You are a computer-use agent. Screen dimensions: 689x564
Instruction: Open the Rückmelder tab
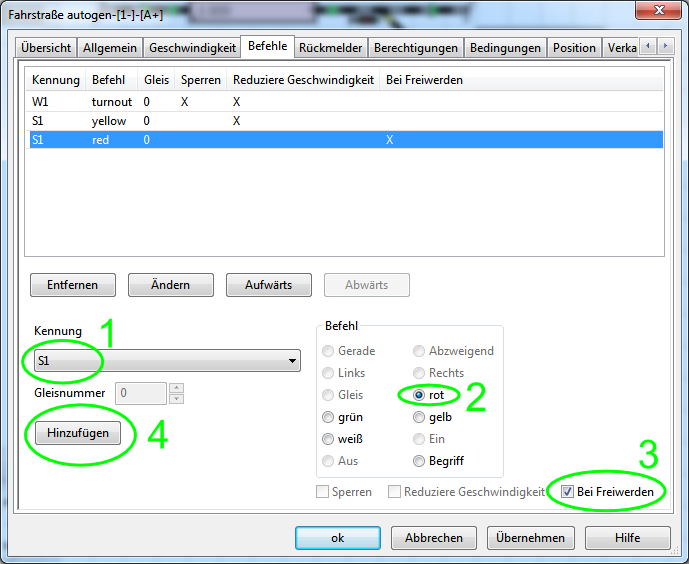coord(330,48)
